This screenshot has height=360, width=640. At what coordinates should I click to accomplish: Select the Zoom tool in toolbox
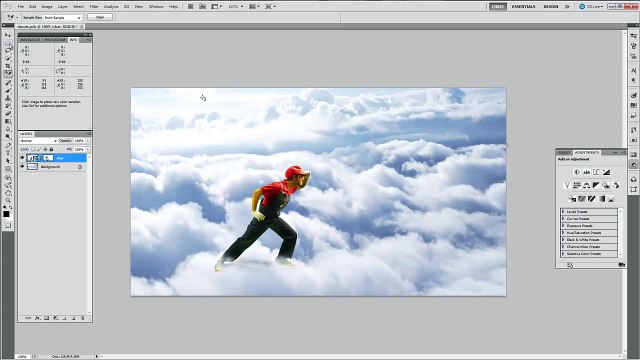(x=8, y=200)
